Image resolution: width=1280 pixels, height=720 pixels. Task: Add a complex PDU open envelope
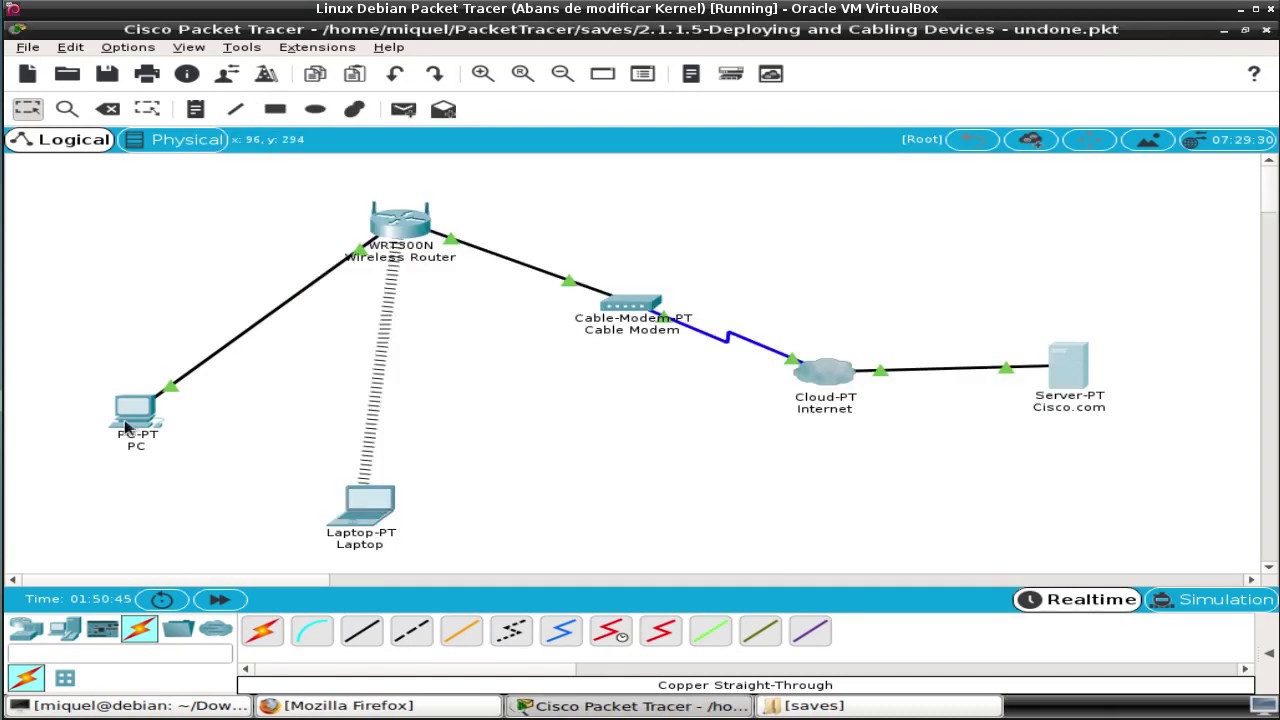(443, 109)
